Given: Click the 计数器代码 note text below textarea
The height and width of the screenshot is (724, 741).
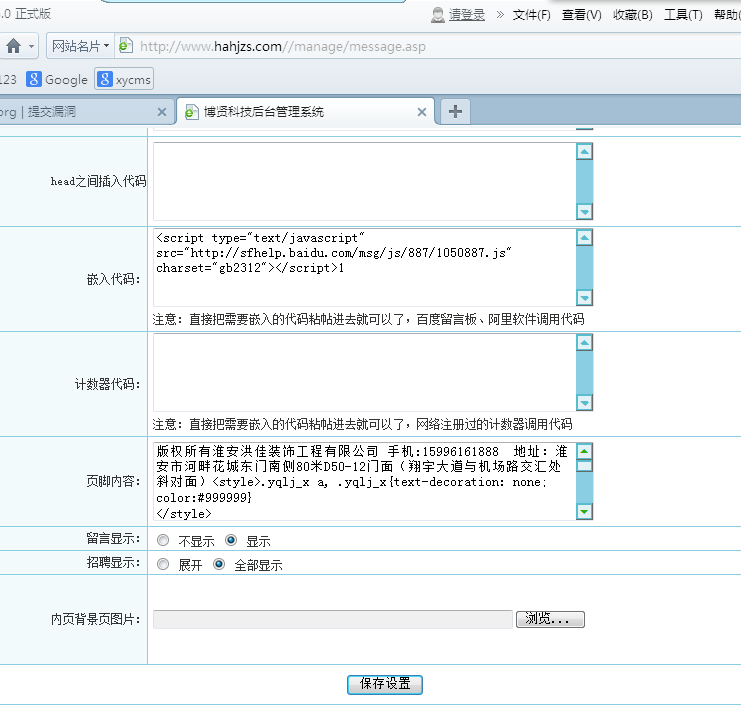Looking at the screenshot, I should pos(362,424).
